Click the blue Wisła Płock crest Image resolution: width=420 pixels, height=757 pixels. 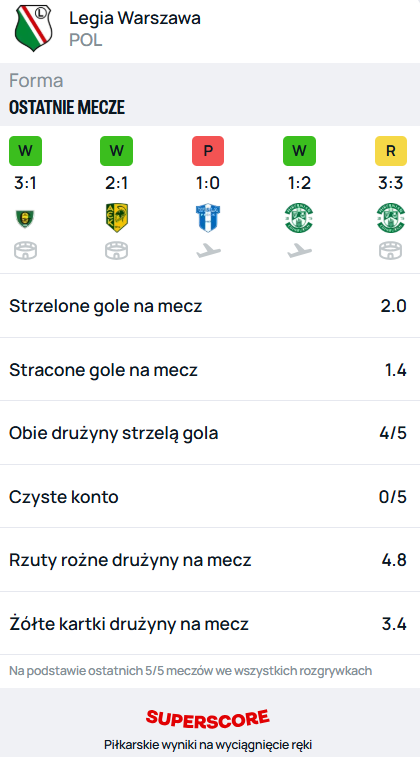coord(208,218)
